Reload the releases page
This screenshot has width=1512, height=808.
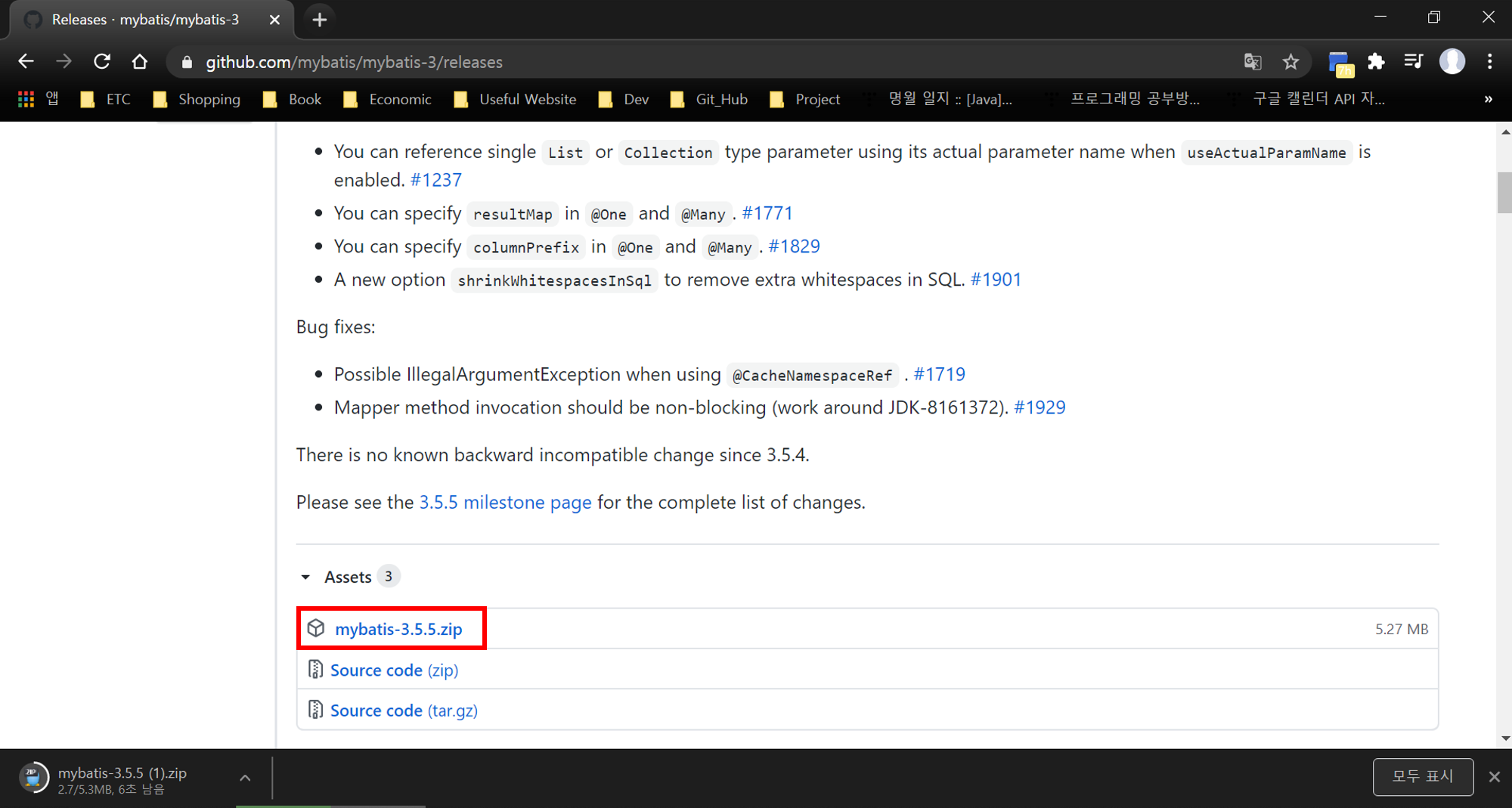pyautogui.click(x=102, y=62)
